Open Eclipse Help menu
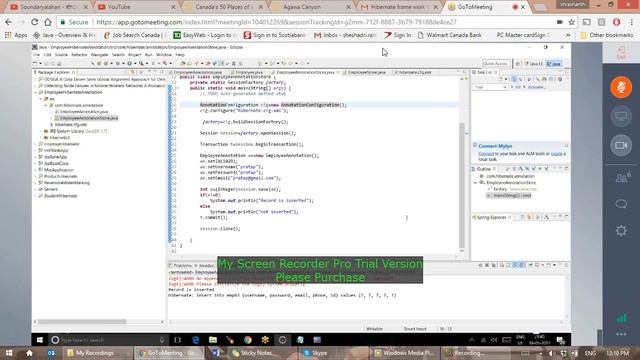 pyautogui.click(x=180, y=55)
